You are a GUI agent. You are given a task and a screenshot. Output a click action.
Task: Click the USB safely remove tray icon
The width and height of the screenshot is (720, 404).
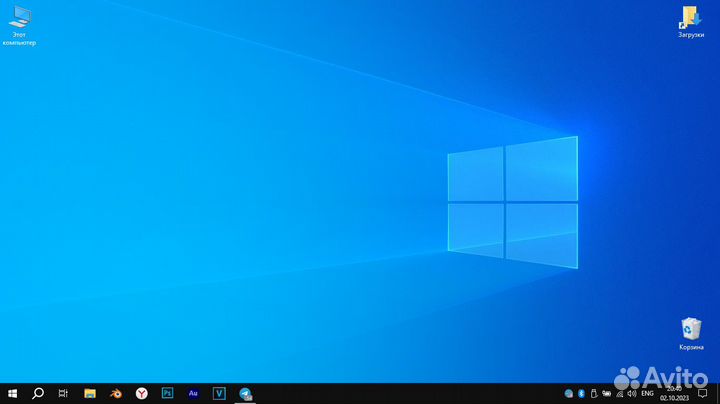[593, 394]
